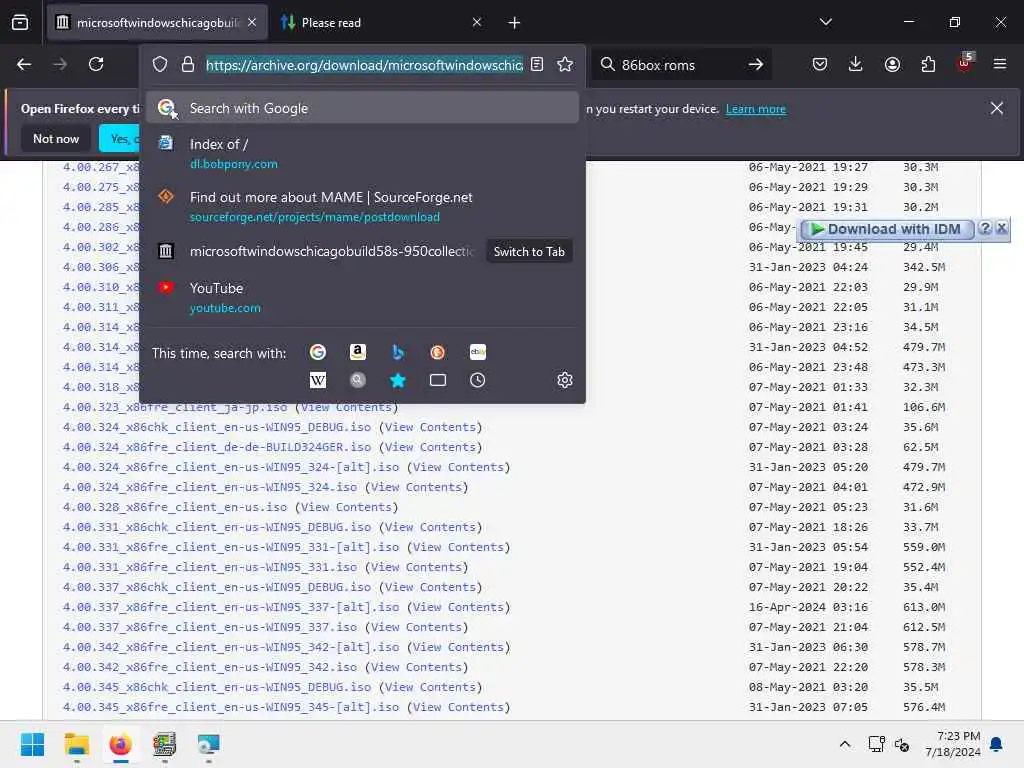Open 4.00.324_x86fre_client_de-de-BUILD324GER.iso link
This screenshot has height=768, width=1024.
(217, 447)
